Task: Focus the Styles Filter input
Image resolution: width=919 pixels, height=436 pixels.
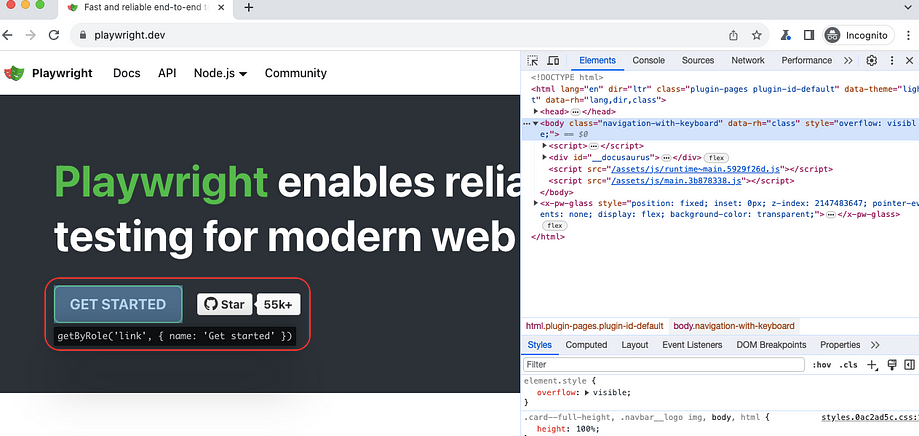Action: 664,365
